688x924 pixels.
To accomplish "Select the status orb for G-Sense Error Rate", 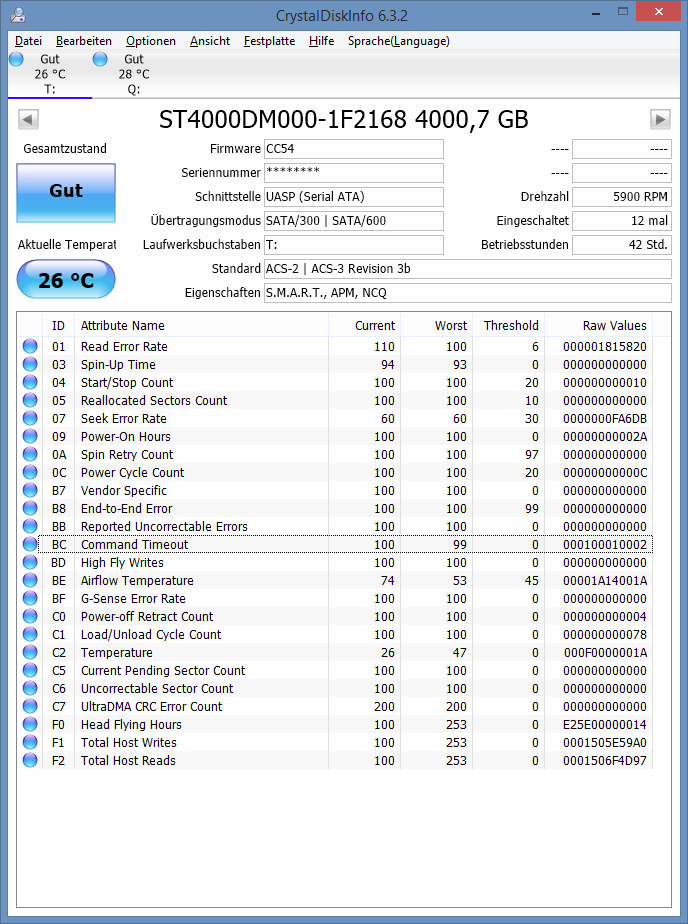I will pos(30,598).
